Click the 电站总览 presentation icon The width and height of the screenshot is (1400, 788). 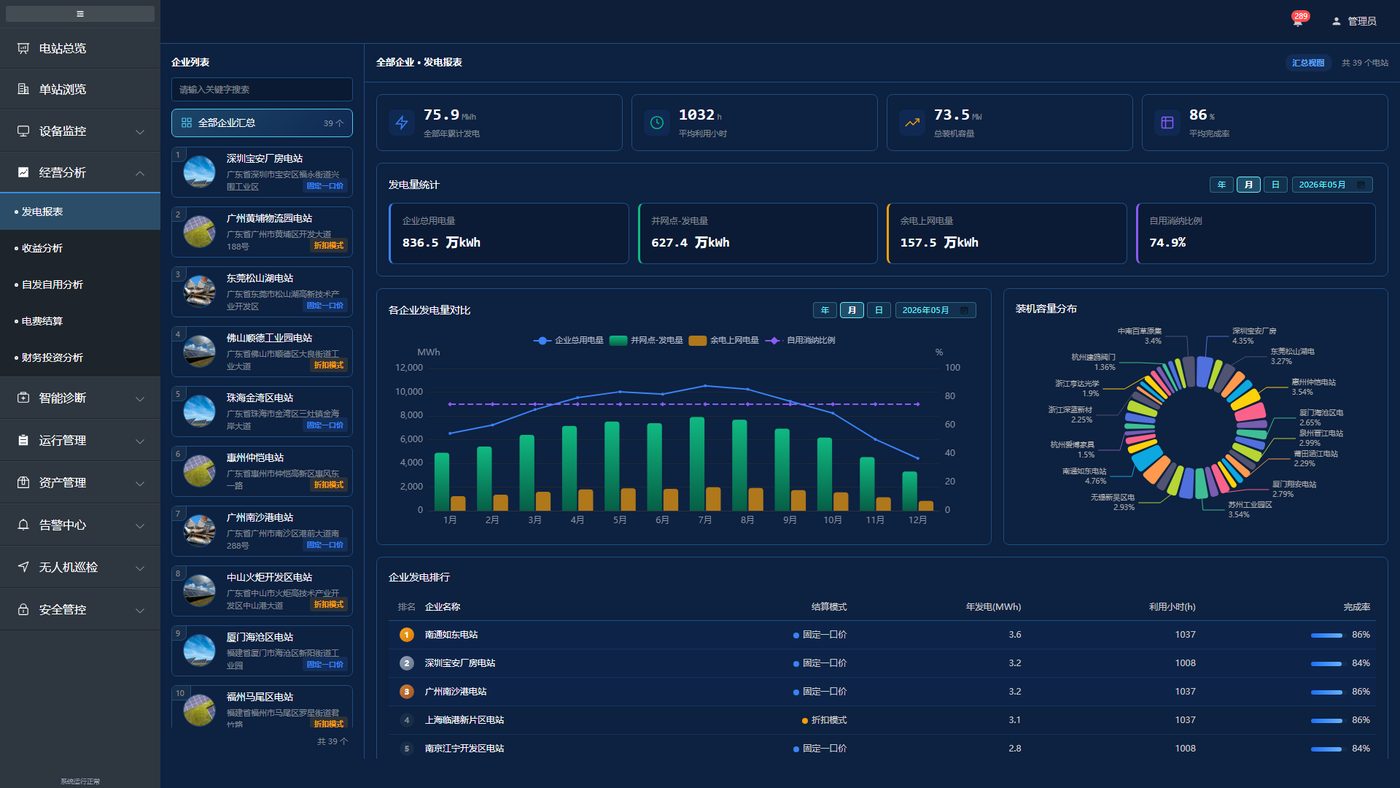[23, 48]
